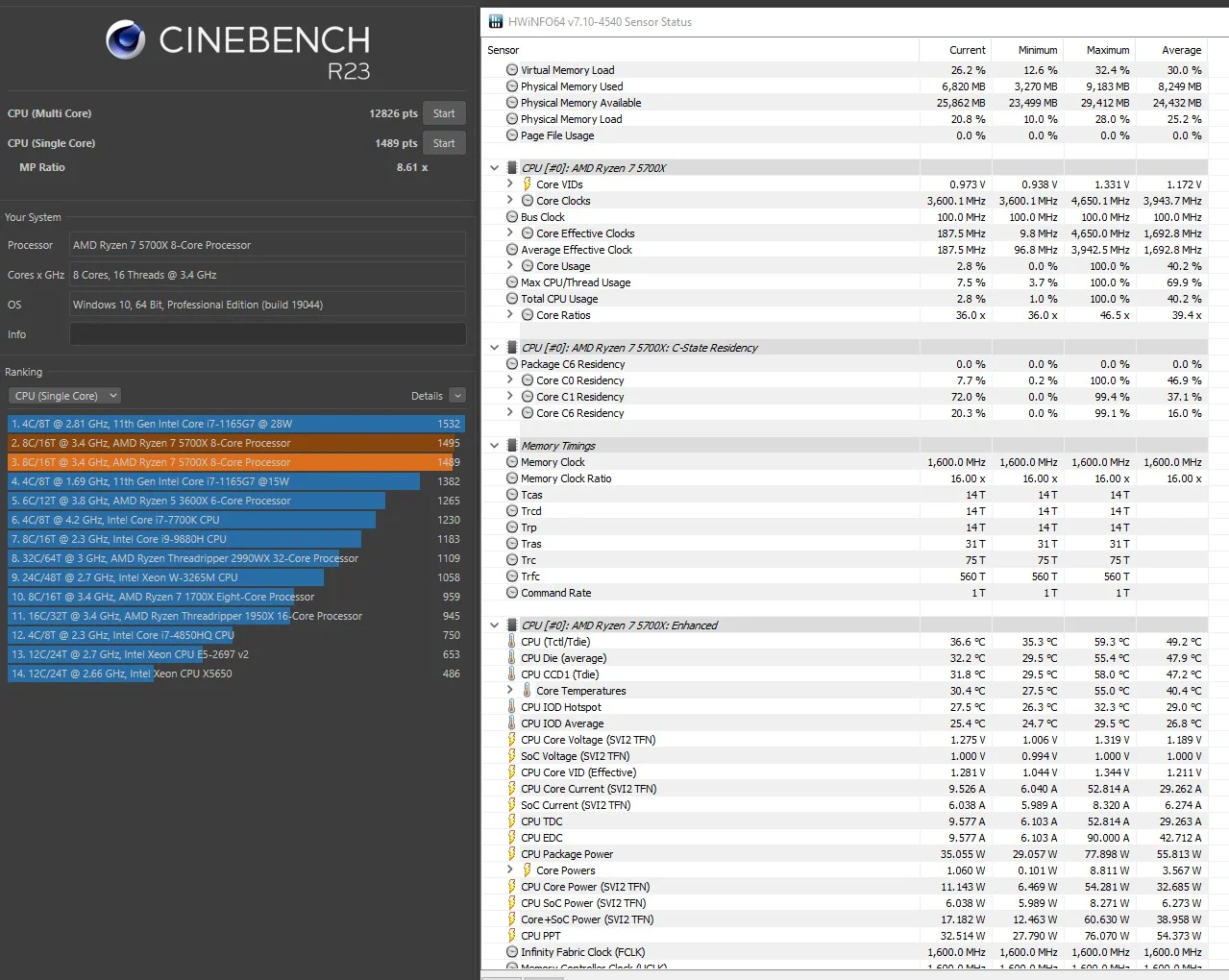
Task: Collapse the AMD Ryzen 7 5700X: Enhanced group
Action: (495, 625)
